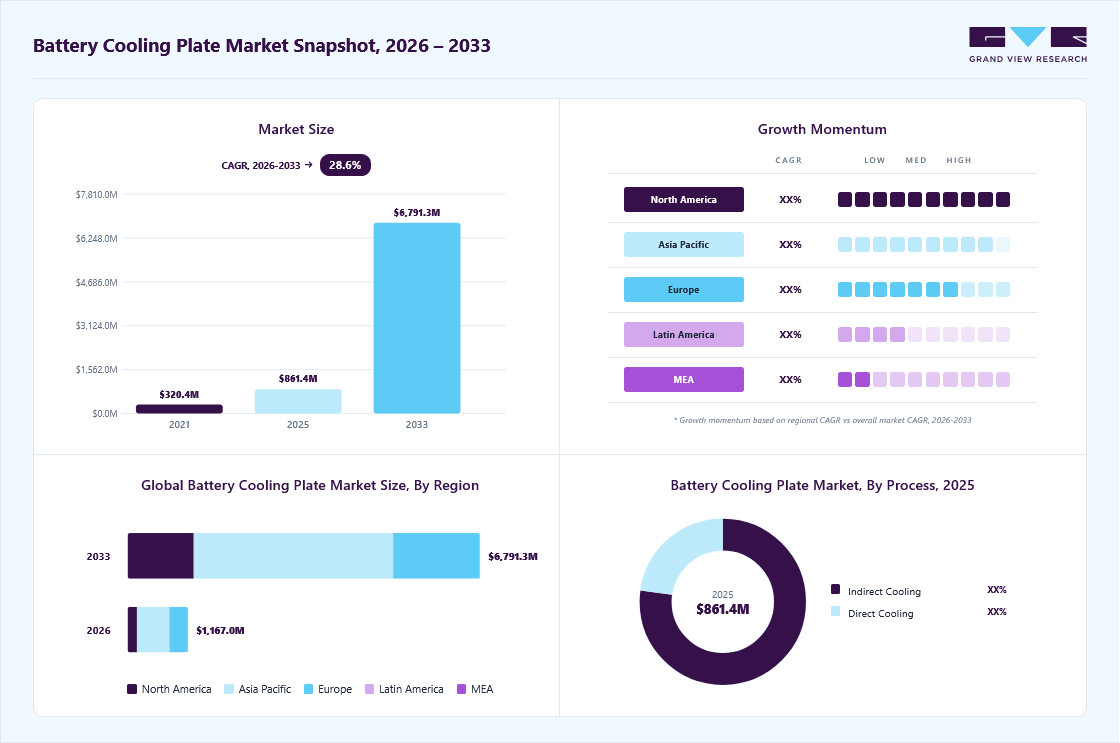Click the North America legend swatch

click(x=132, y=689)
